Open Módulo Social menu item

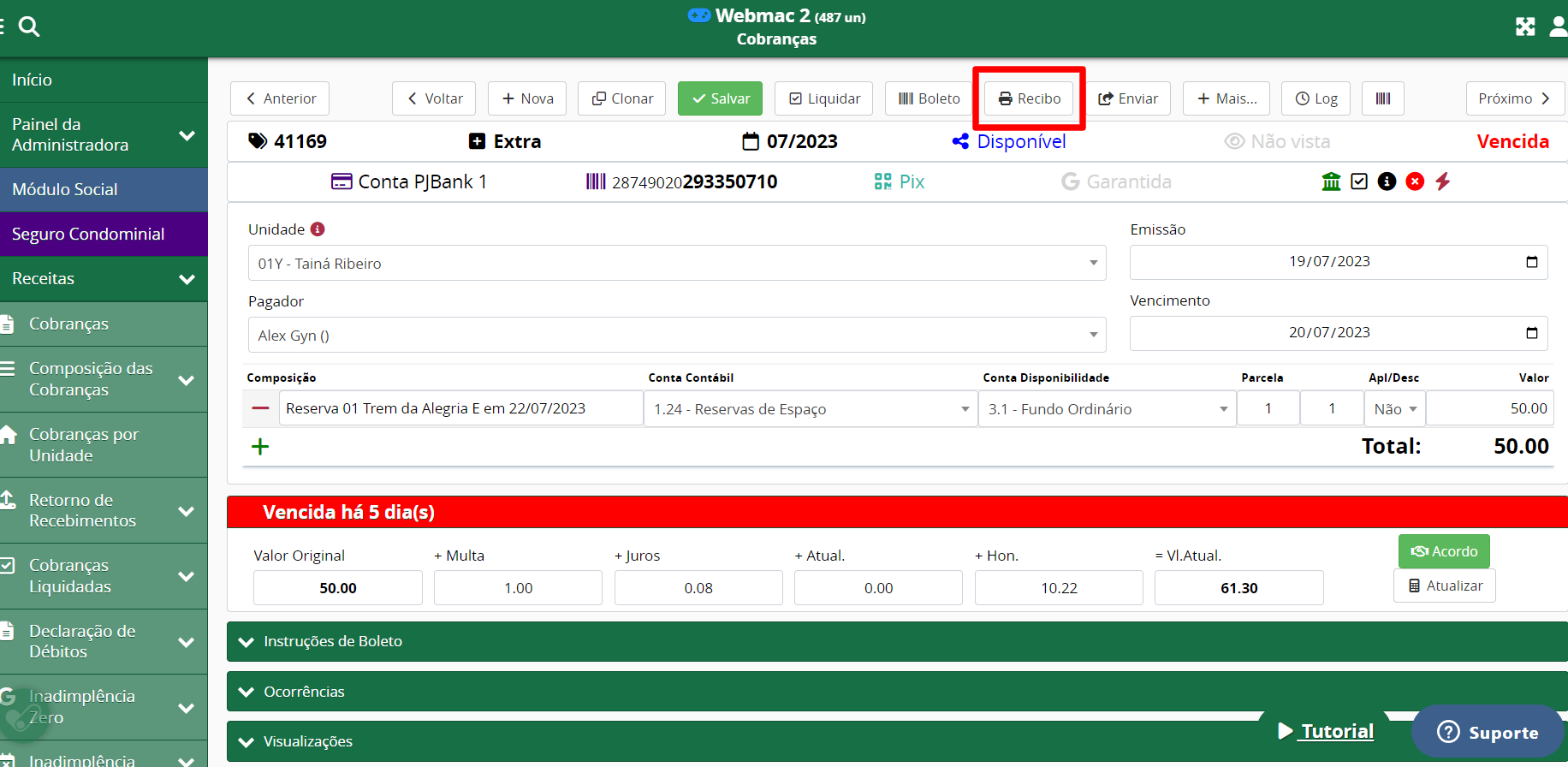(65, 189)
